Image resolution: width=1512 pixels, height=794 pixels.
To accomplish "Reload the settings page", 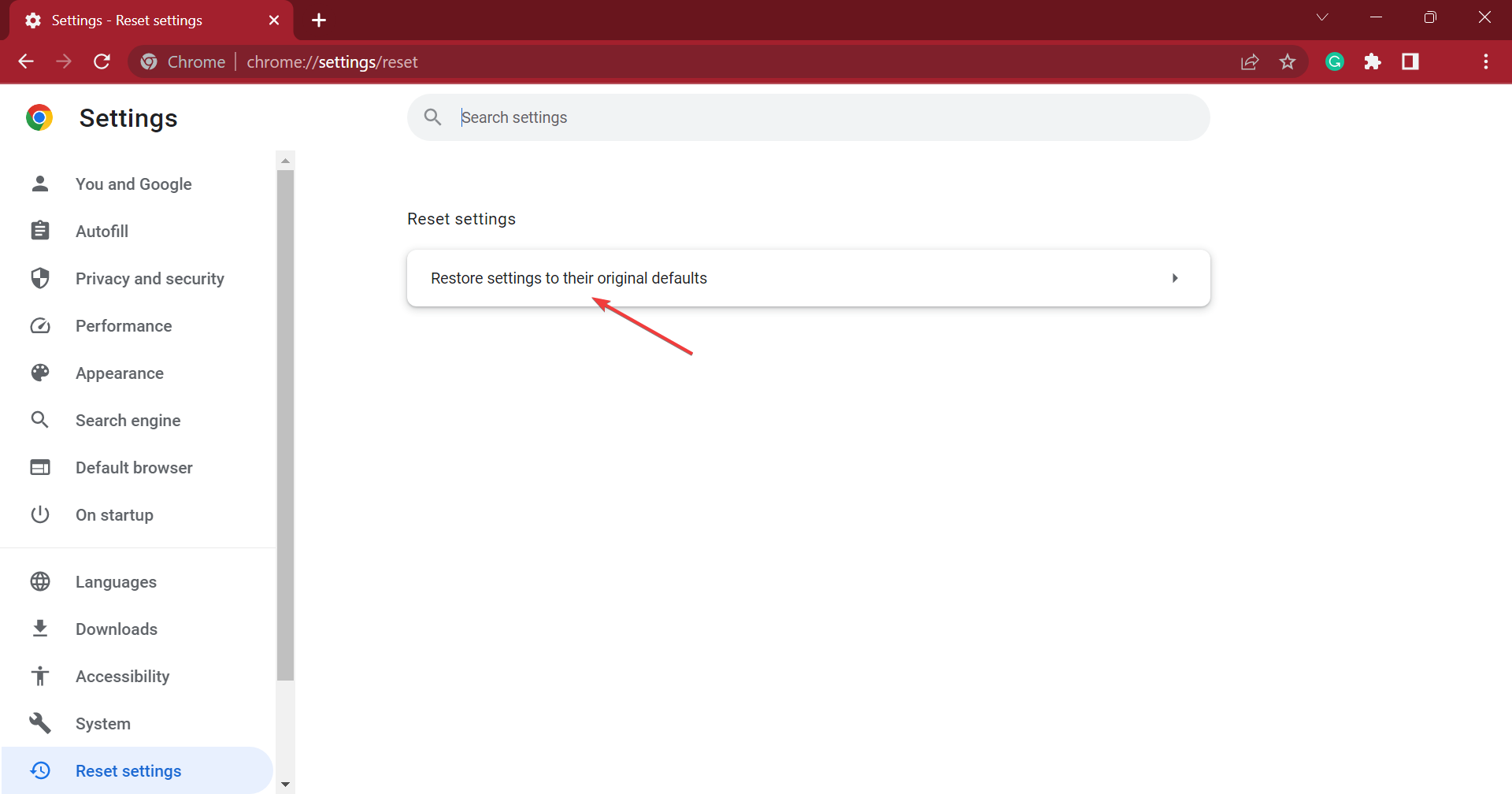I will click(x=102, y=61).
